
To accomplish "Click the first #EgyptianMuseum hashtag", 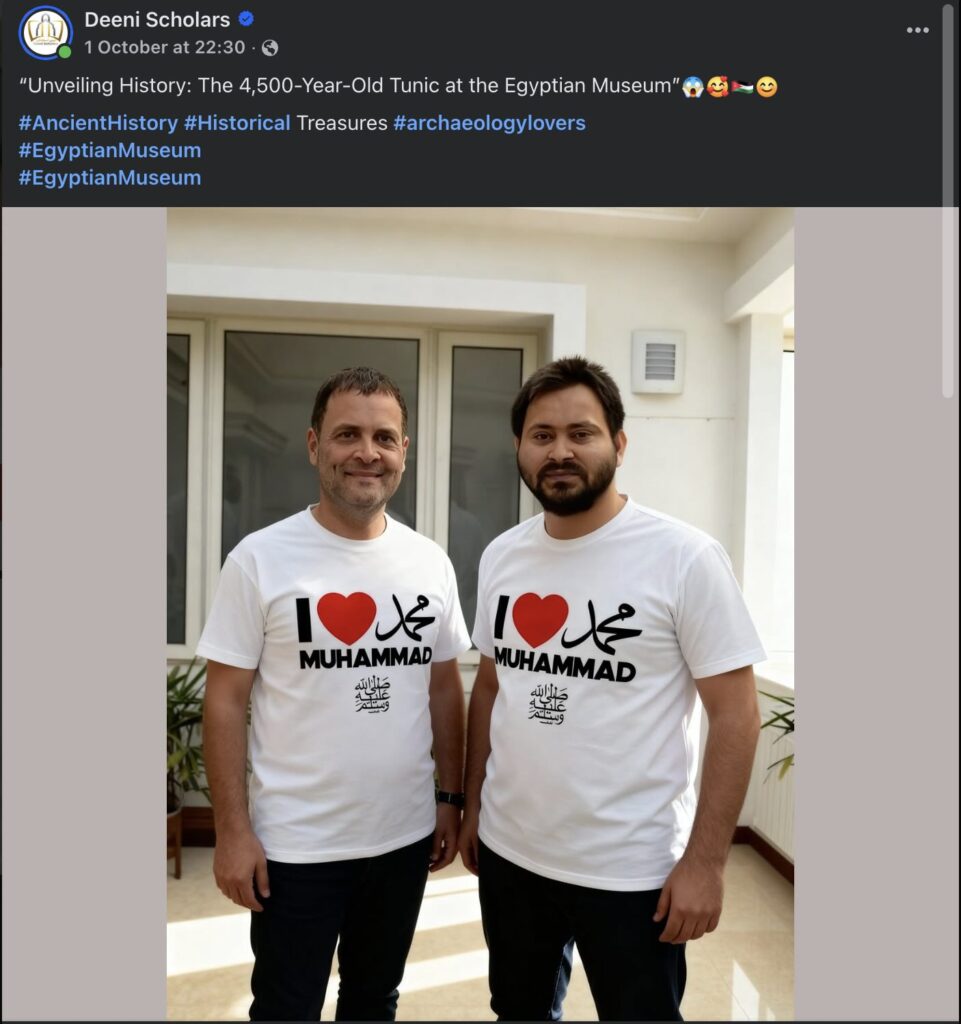I will click(110, 150).
